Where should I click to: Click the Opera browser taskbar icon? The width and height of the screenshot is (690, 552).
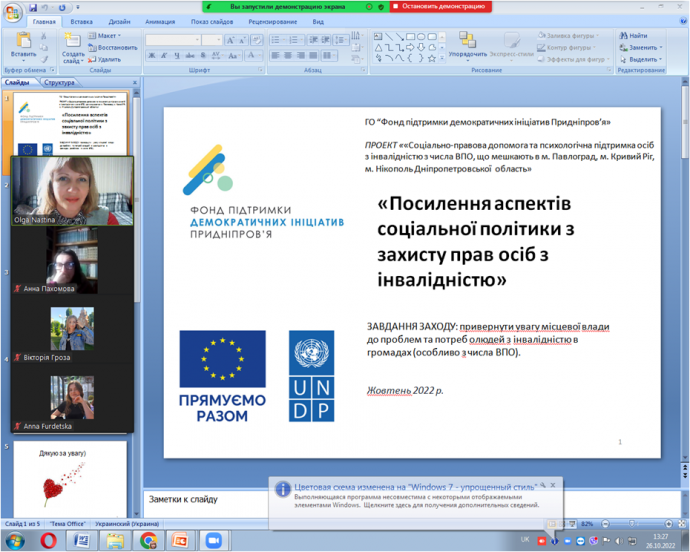point(47,540)
